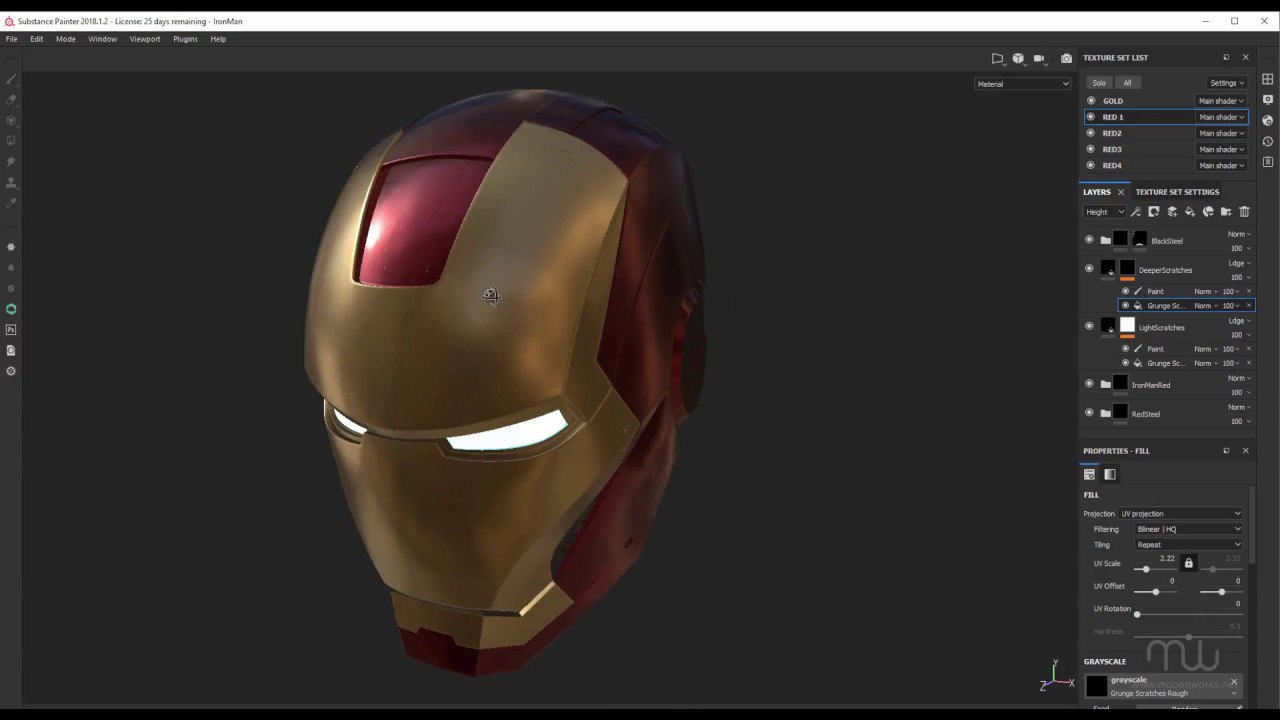
Task: Delete layer with the trash icon
Action: tap(1244, 212)
